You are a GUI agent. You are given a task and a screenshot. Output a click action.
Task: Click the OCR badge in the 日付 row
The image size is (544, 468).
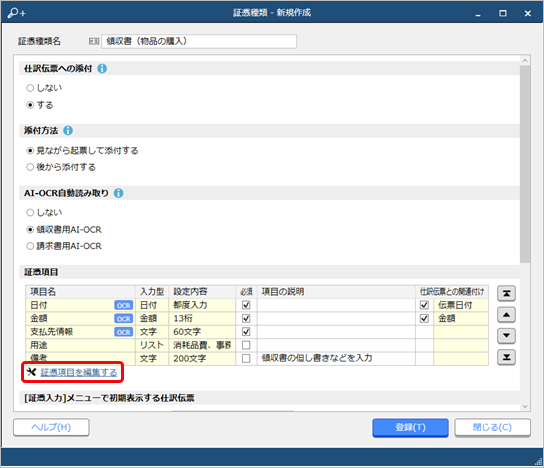124,305
